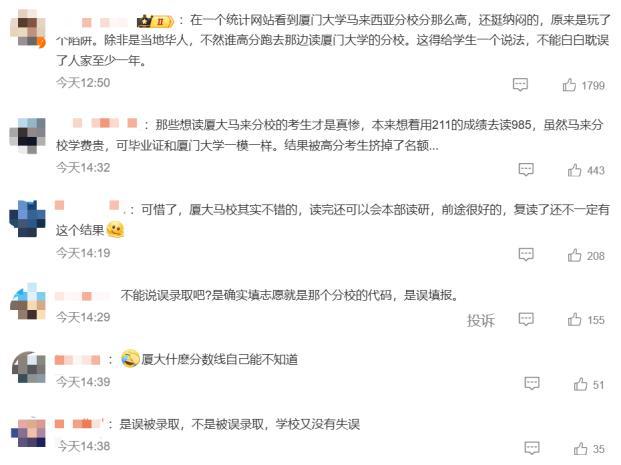The image size is (621, 465).
Task: Reply to the comment posted at 14:29
Action: pos(526,319)
